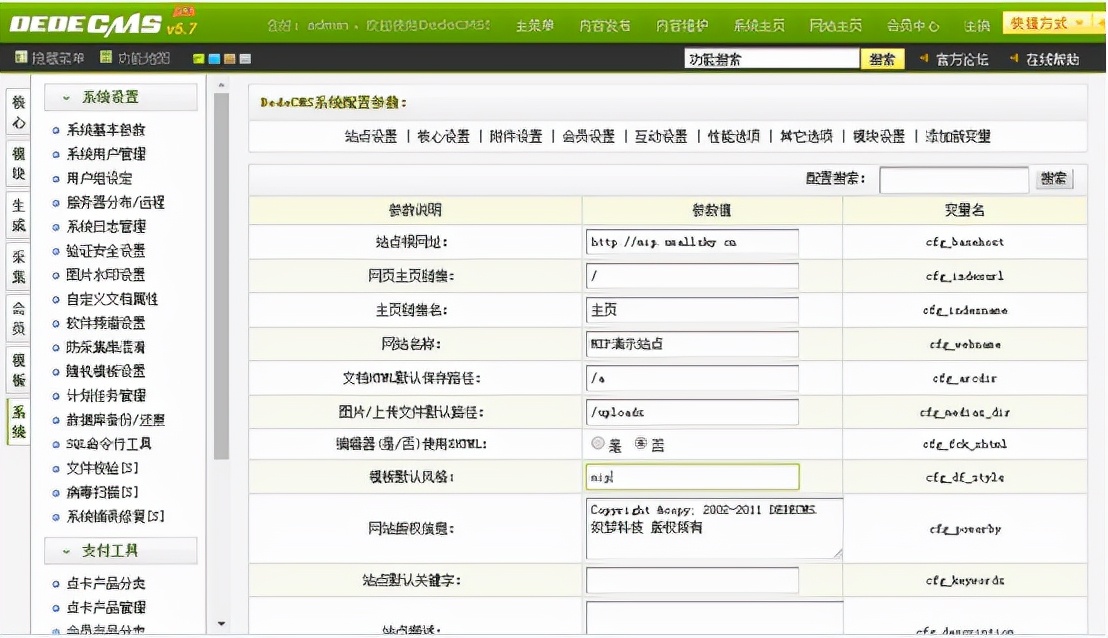Open the 内容维护 top menu
The height and width of the screenshot is (638, 1108).
[x=682, y=25]
